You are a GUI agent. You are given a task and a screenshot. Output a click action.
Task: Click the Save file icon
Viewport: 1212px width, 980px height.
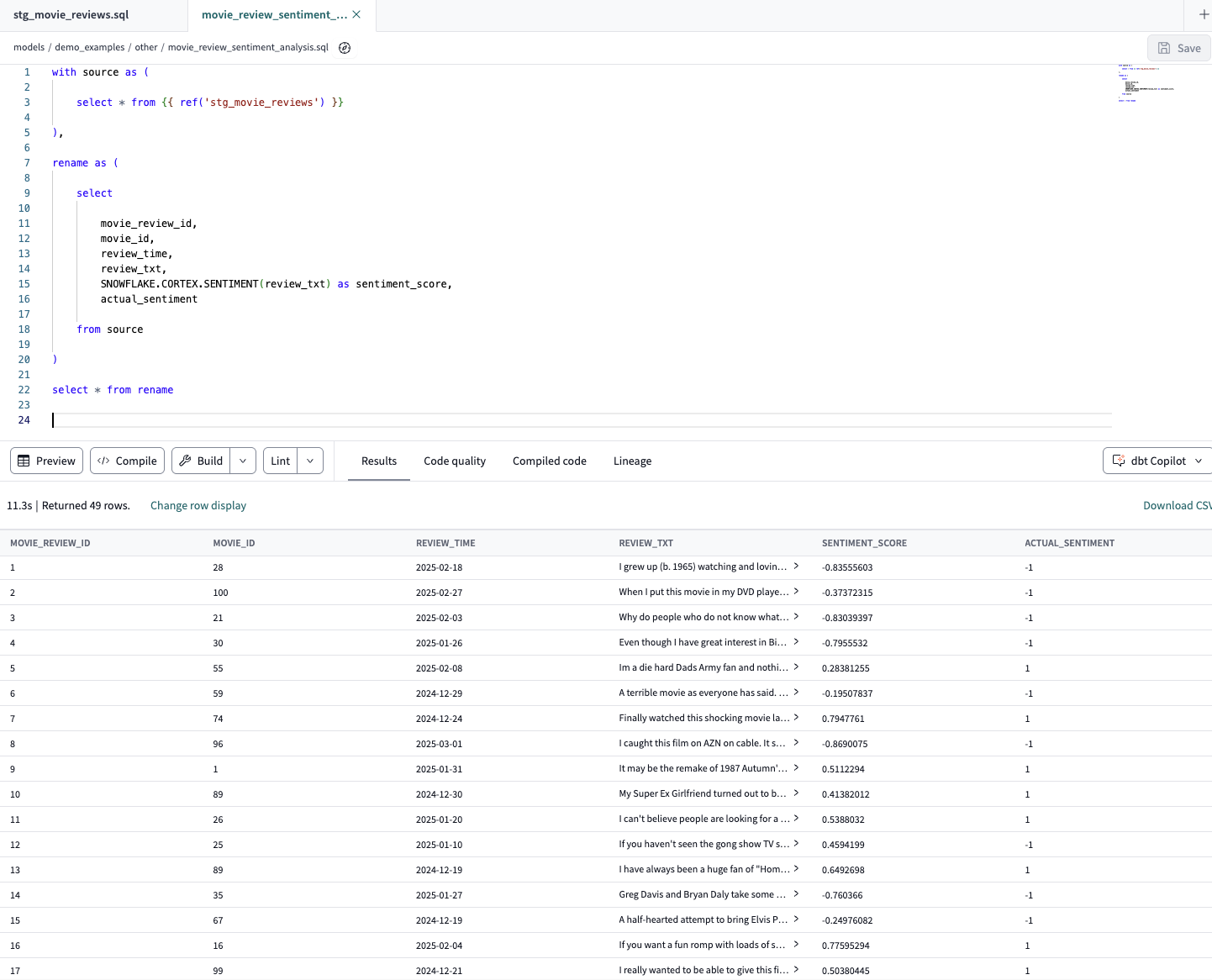(1162, 48)
